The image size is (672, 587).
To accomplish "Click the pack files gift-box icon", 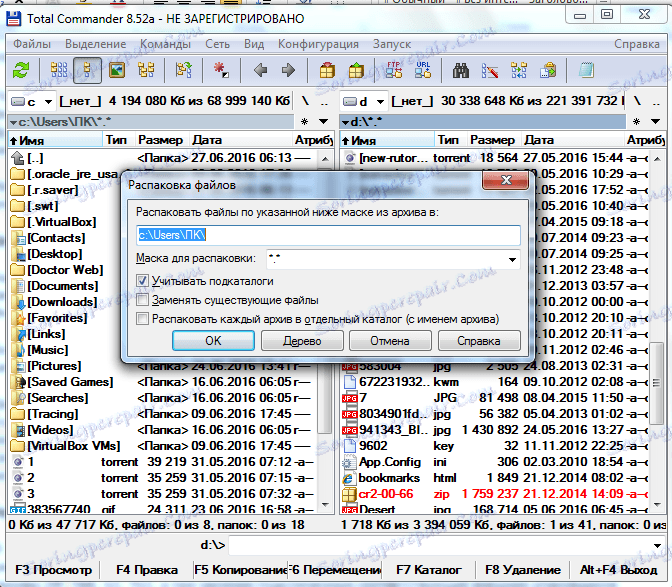I will (x=327, y=70).
